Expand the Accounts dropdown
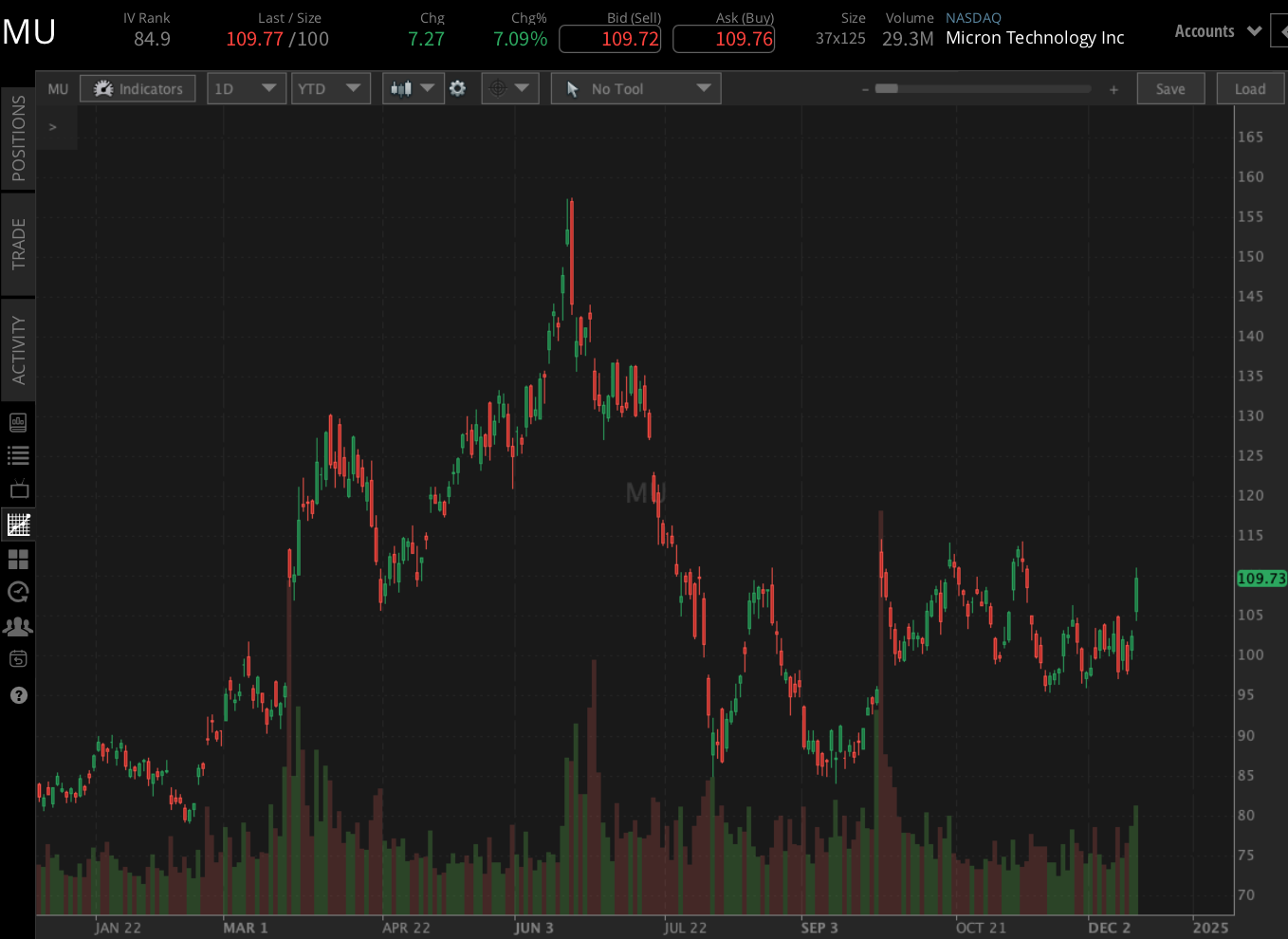Screen dimensions: 1288x939 tap(1217, 30)
